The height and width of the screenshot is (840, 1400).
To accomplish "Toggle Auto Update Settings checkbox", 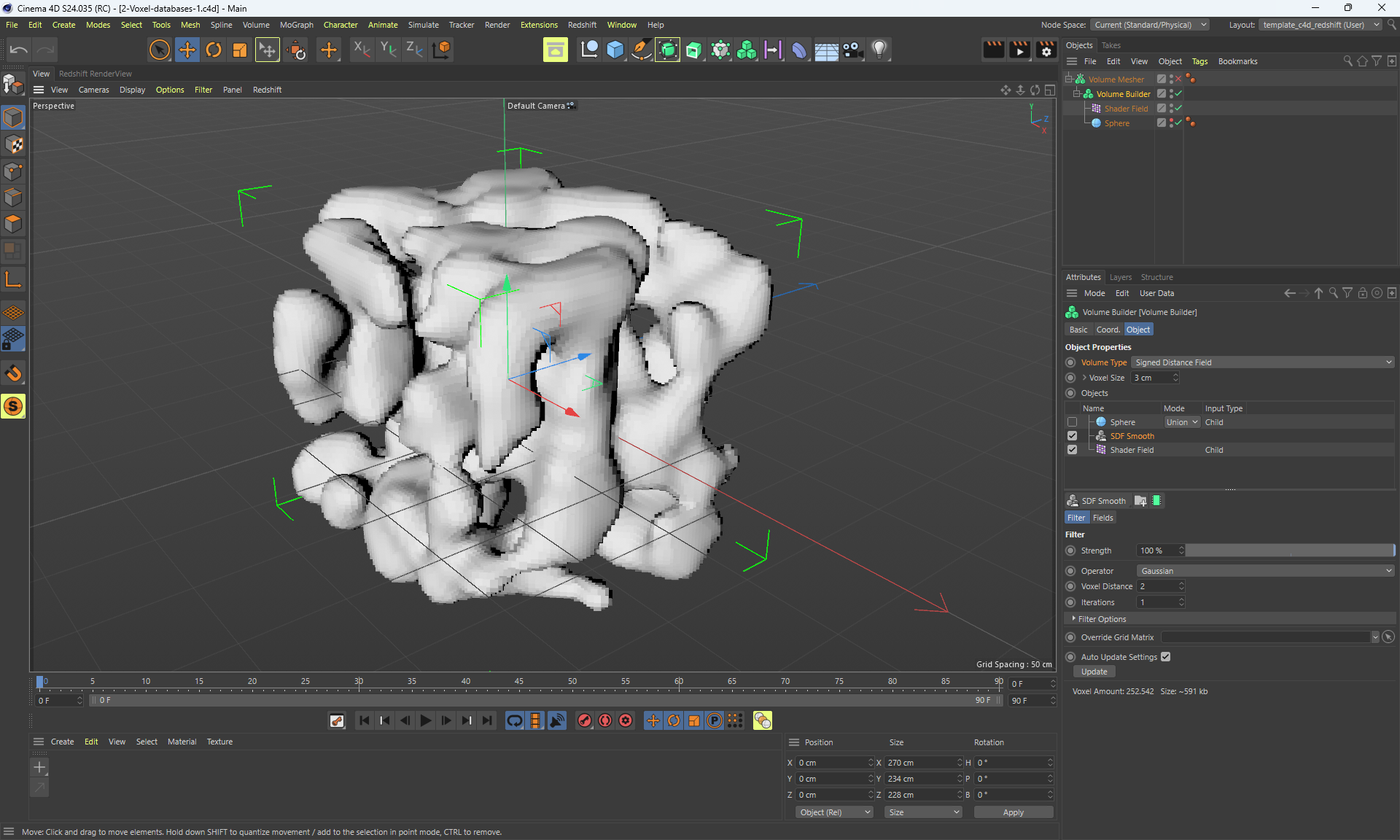I will point(1166,657).
